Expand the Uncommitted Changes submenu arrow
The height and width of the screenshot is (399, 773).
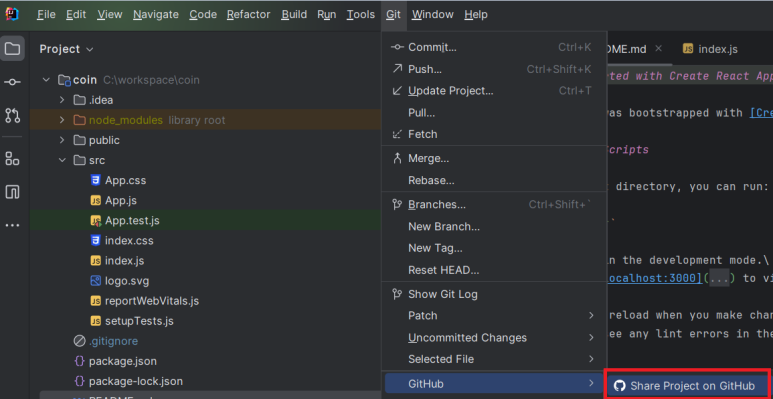click(591, 337)
